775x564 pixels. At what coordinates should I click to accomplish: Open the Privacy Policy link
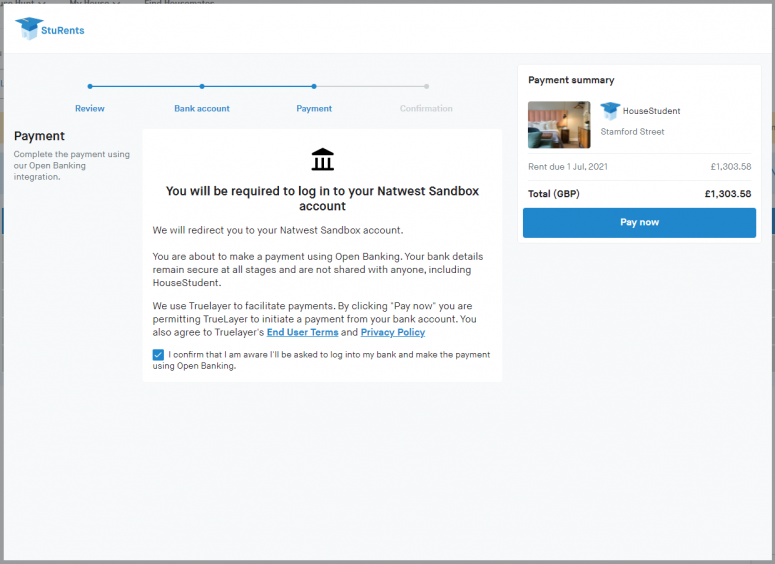pos(393,332)
